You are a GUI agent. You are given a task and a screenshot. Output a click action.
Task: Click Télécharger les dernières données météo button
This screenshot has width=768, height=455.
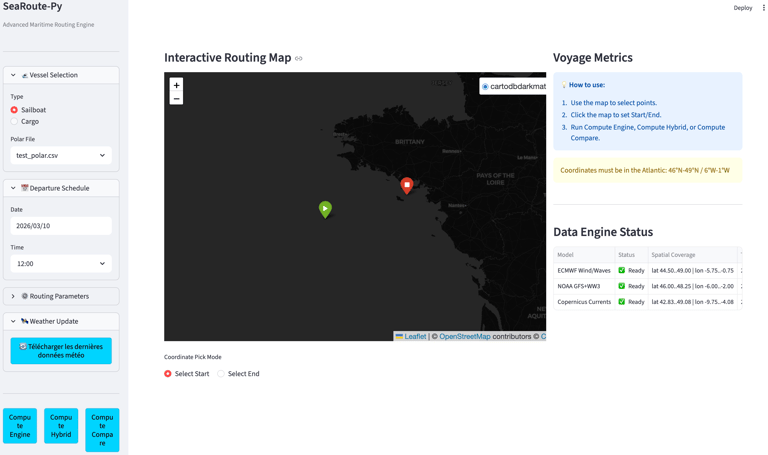61,351
